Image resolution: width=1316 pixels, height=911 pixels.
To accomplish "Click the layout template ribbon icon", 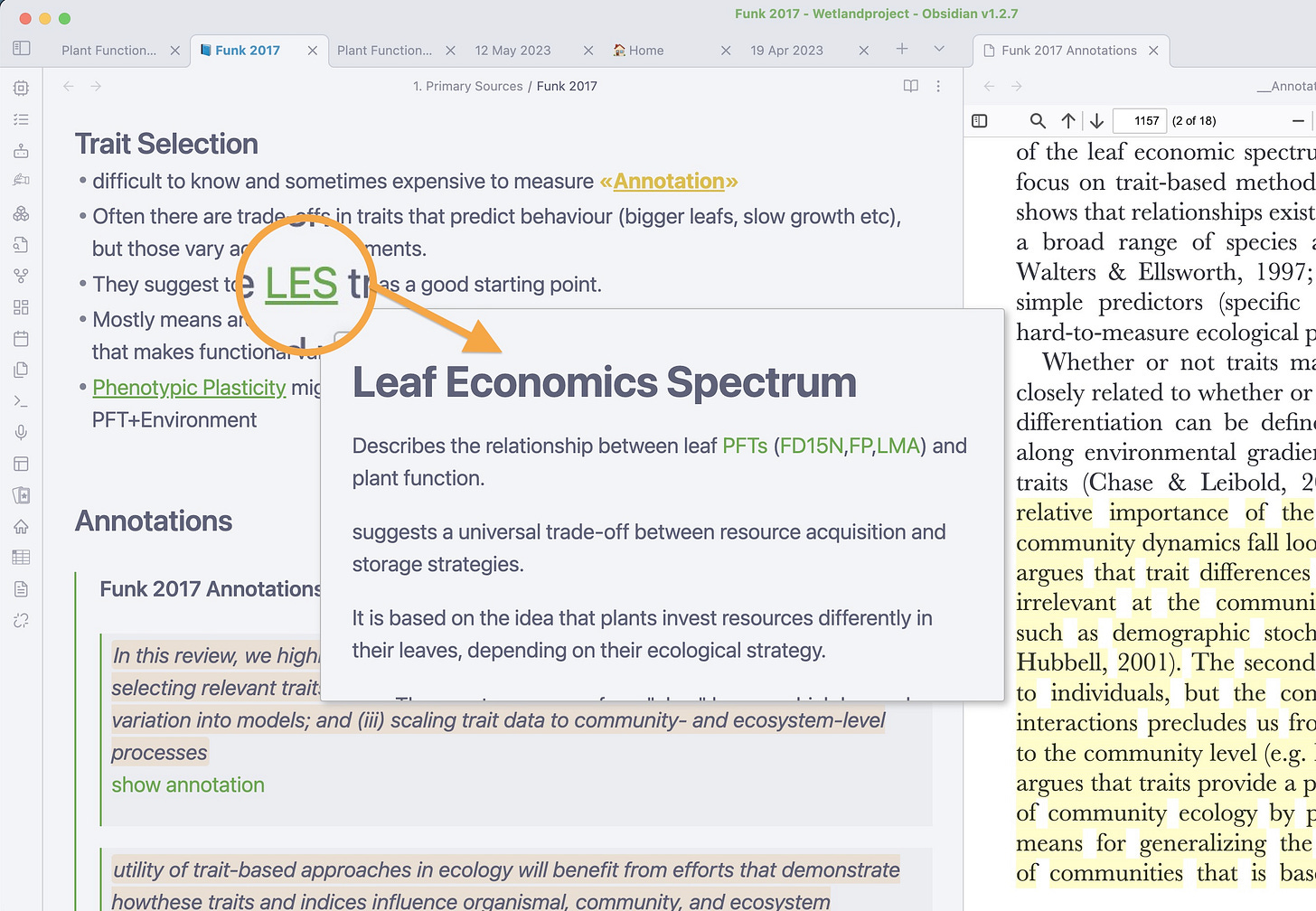I will 21,464.
